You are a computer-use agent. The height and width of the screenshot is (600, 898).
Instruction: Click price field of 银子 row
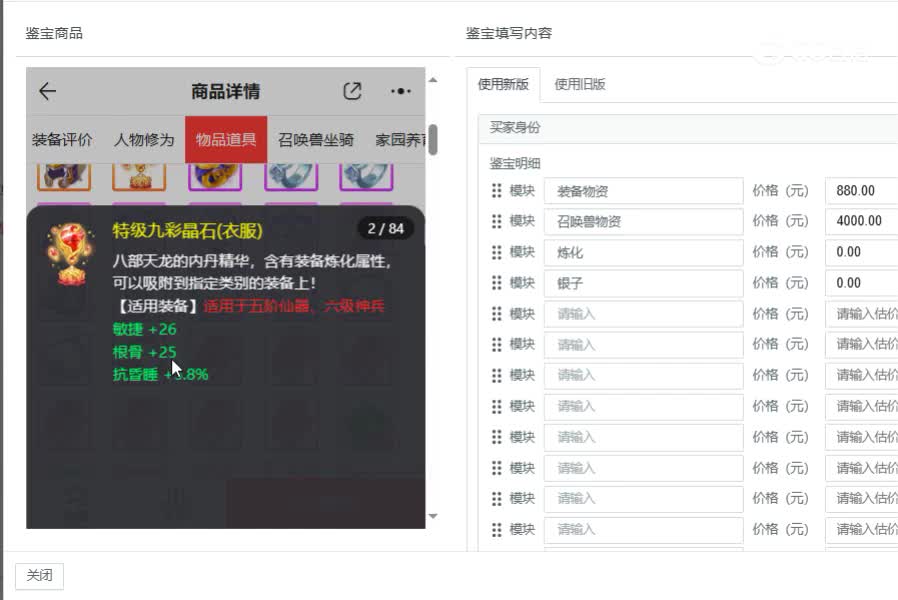click(861, 283)
